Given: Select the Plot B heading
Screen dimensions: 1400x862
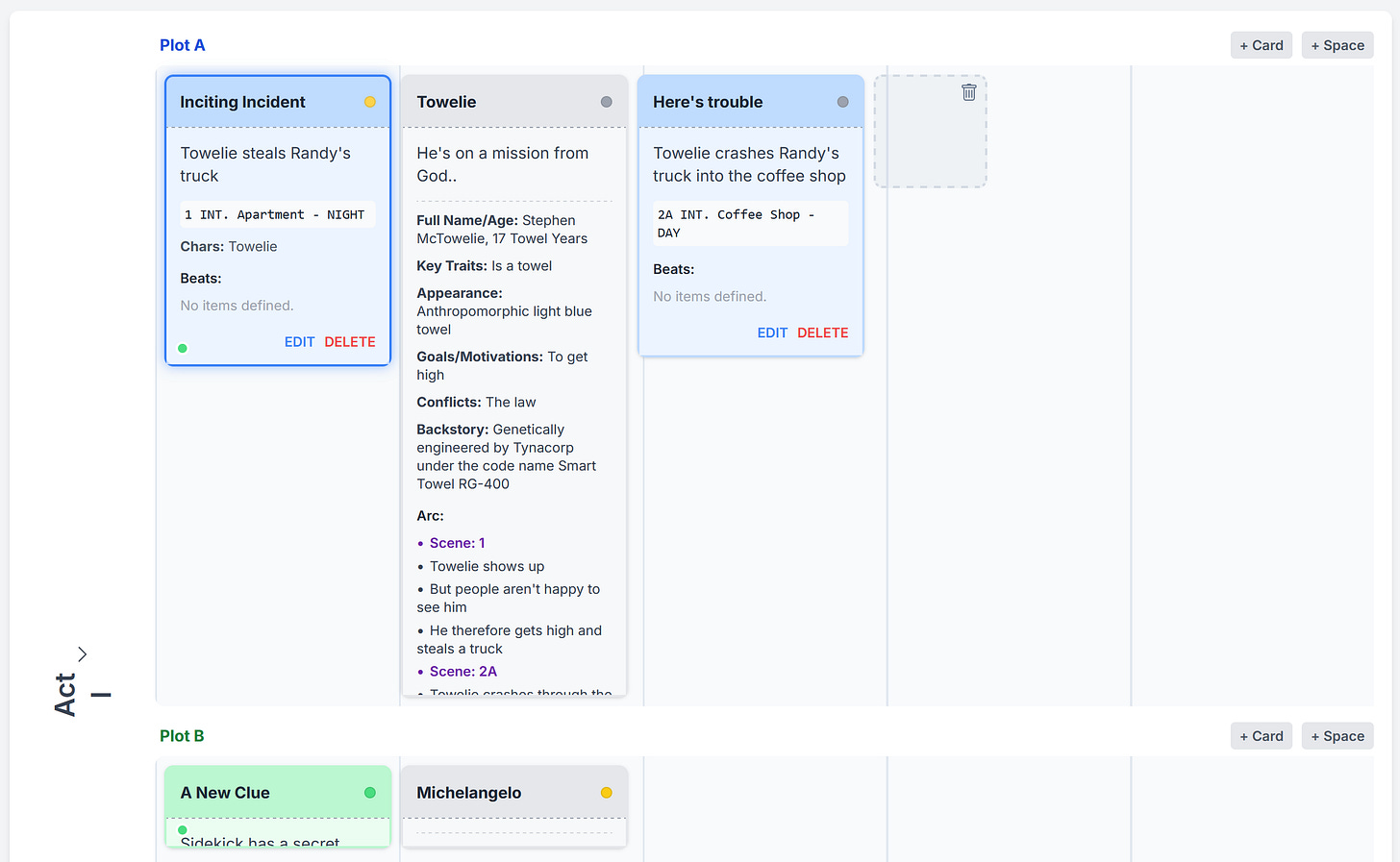Looking at the screenshot, I should 182,736.
